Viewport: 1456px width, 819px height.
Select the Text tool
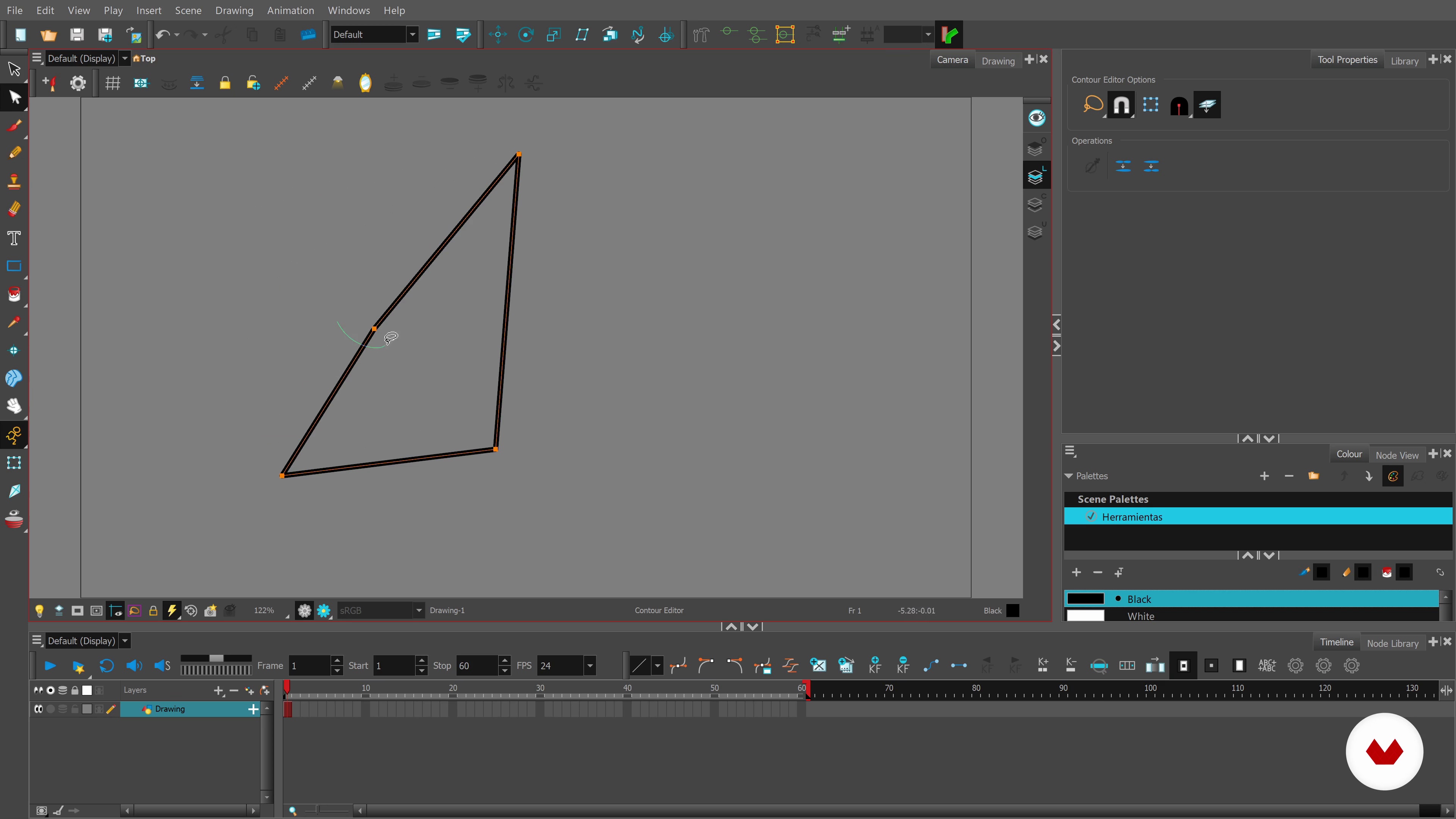click(14, 237)
